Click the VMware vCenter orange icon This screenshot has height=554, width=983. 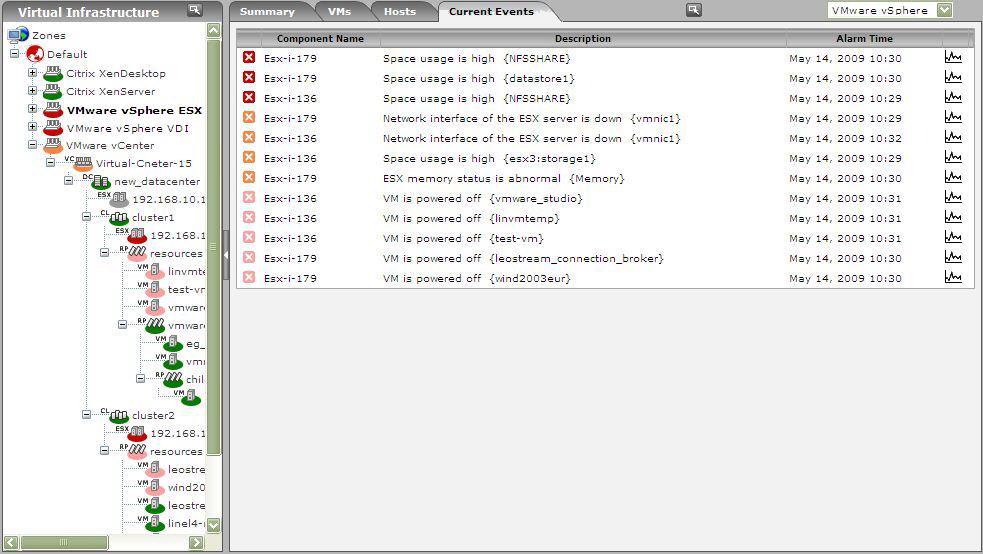(53, 145)
